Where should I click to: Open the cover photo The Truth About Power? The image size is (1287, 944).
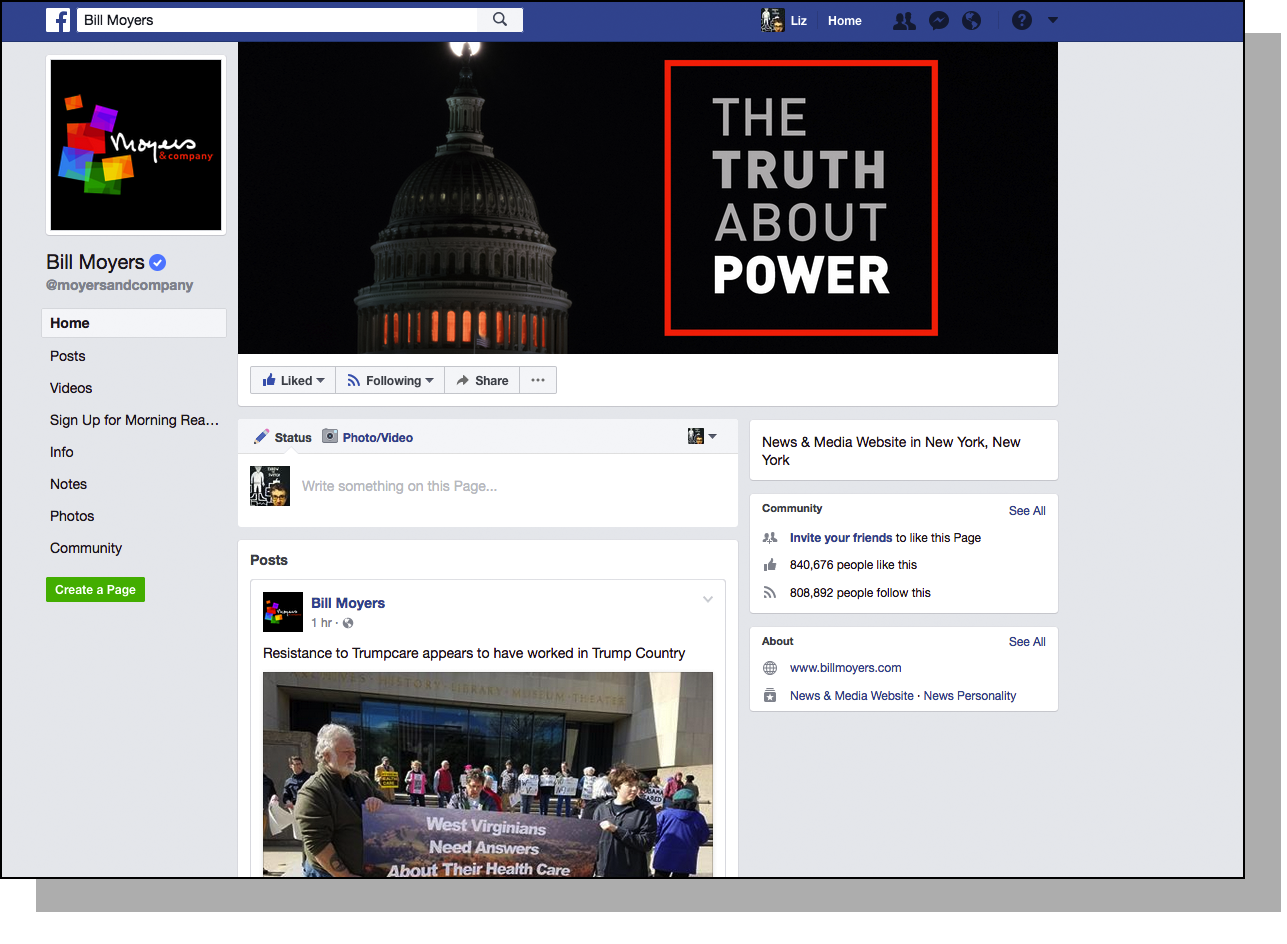coord(648,198)
